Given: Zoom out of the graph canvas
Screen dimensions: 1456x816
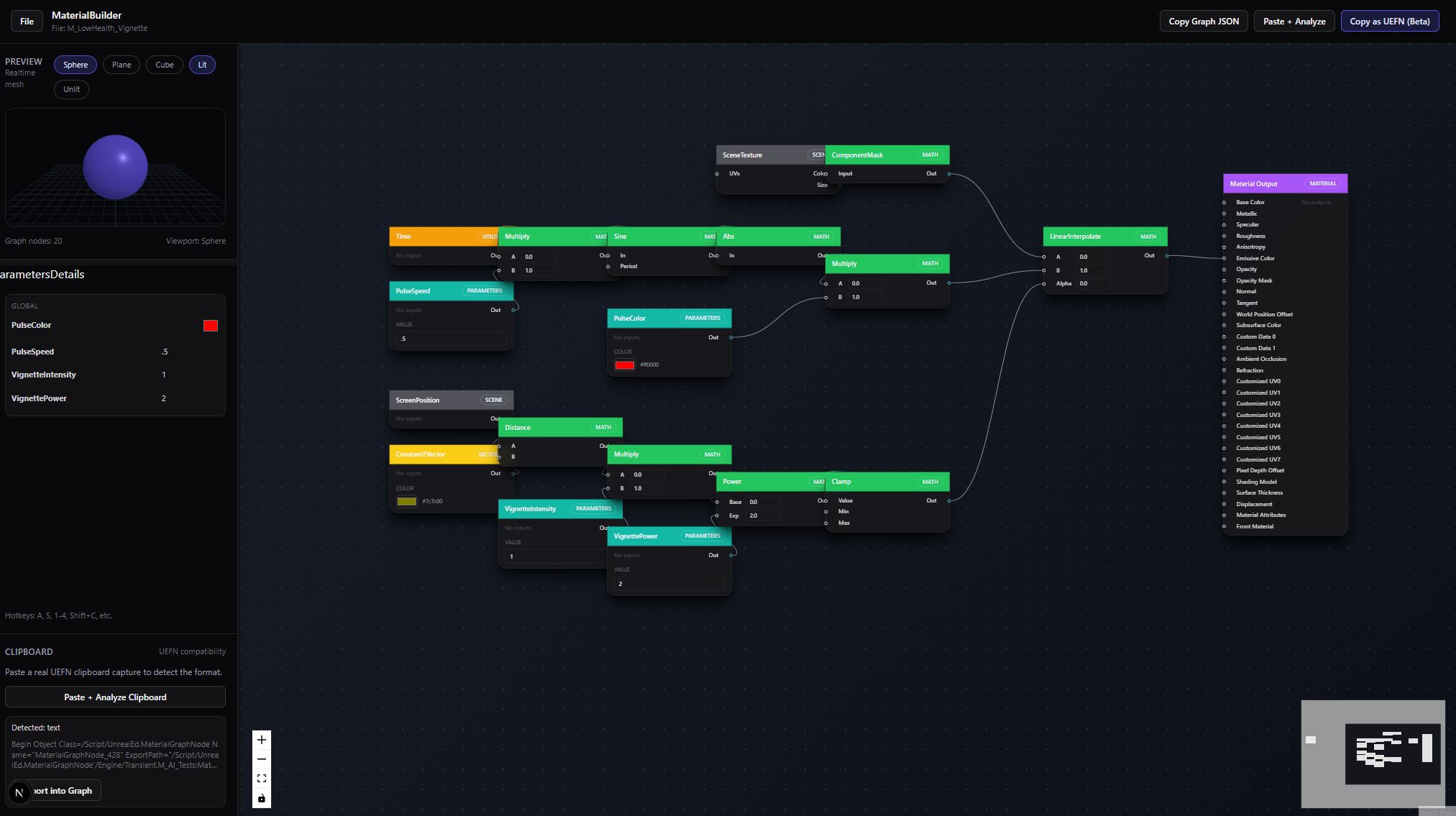Looking at the screenshot, I should point(262,759).
